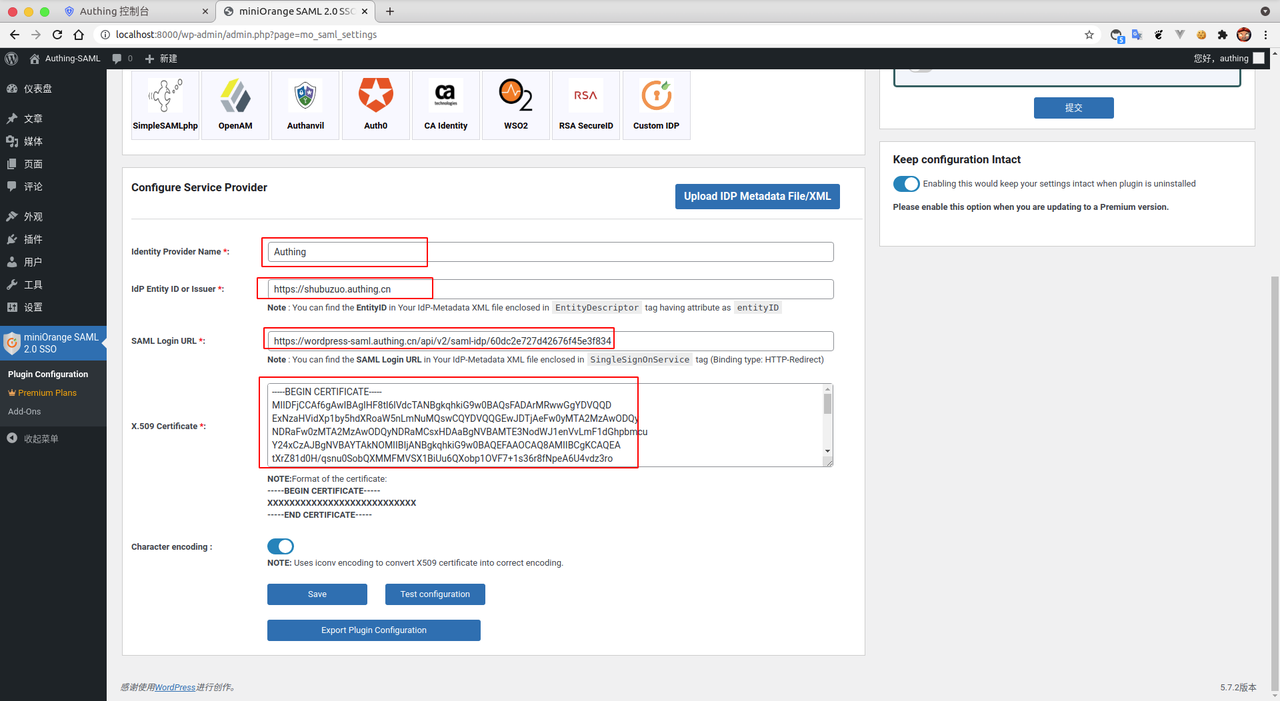The image size is (1280, 701).
Task: Open 仪表盘 dashboard in sidebar
Action: [53, 89]
